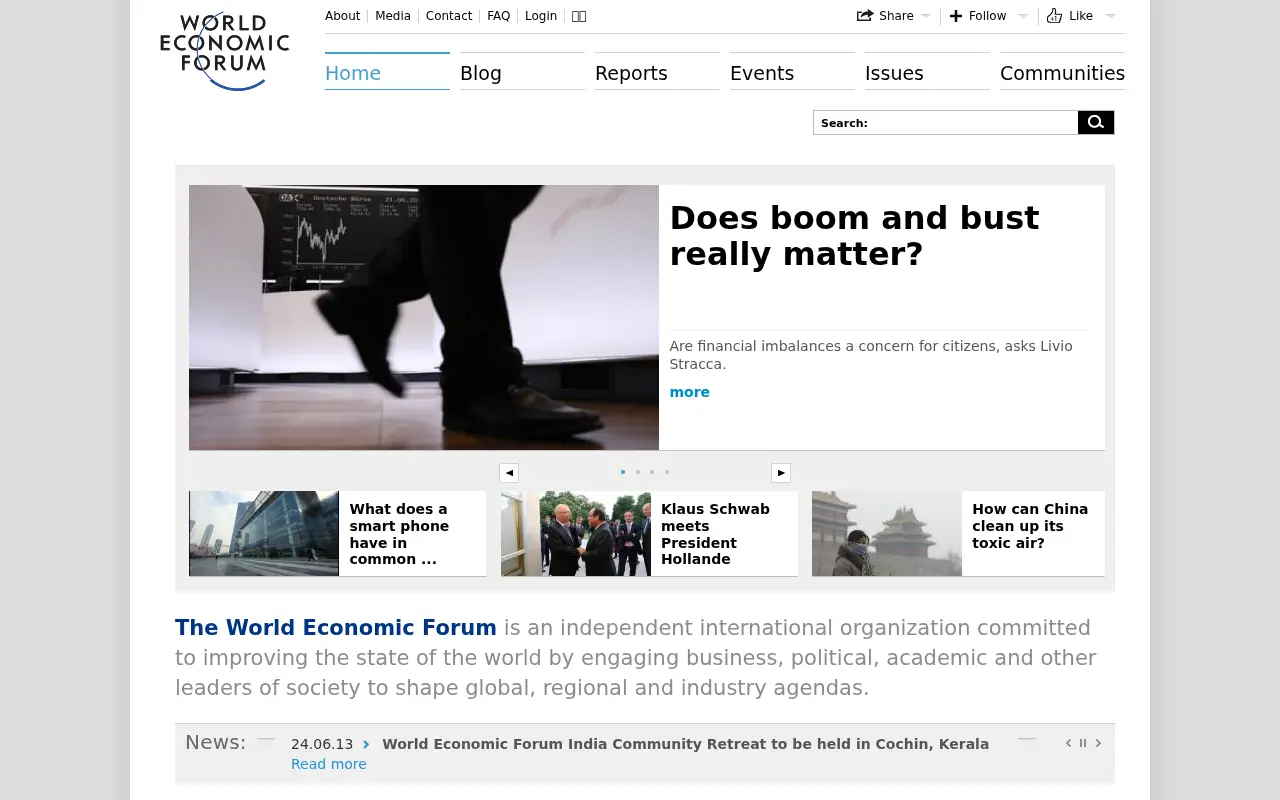This screenshot has width=1280, height=800.
Task: Select the second carousel dot
Action: click(638, 472)
